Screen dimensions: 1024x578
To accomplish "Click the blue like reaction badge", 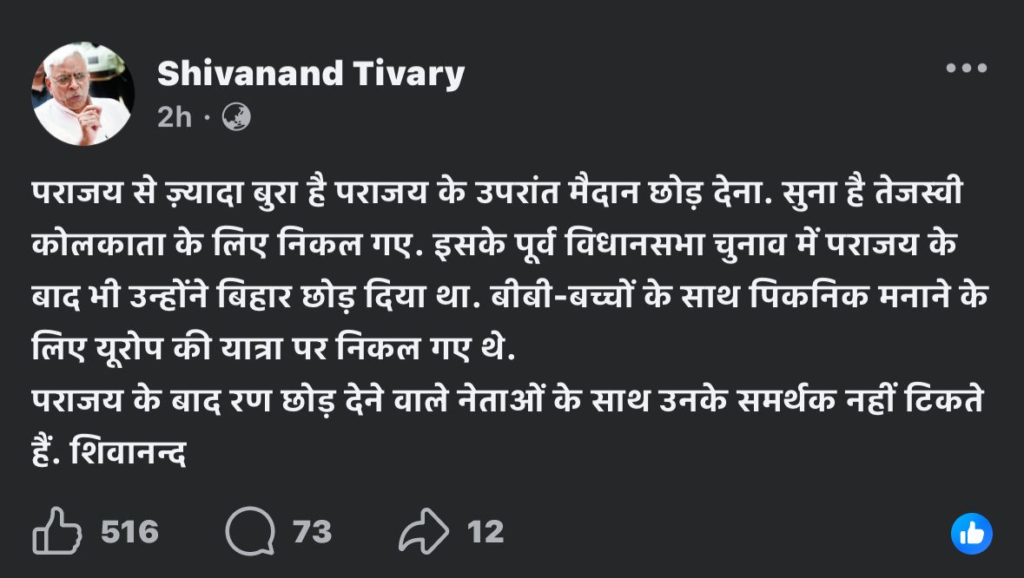I will point(970,533).
